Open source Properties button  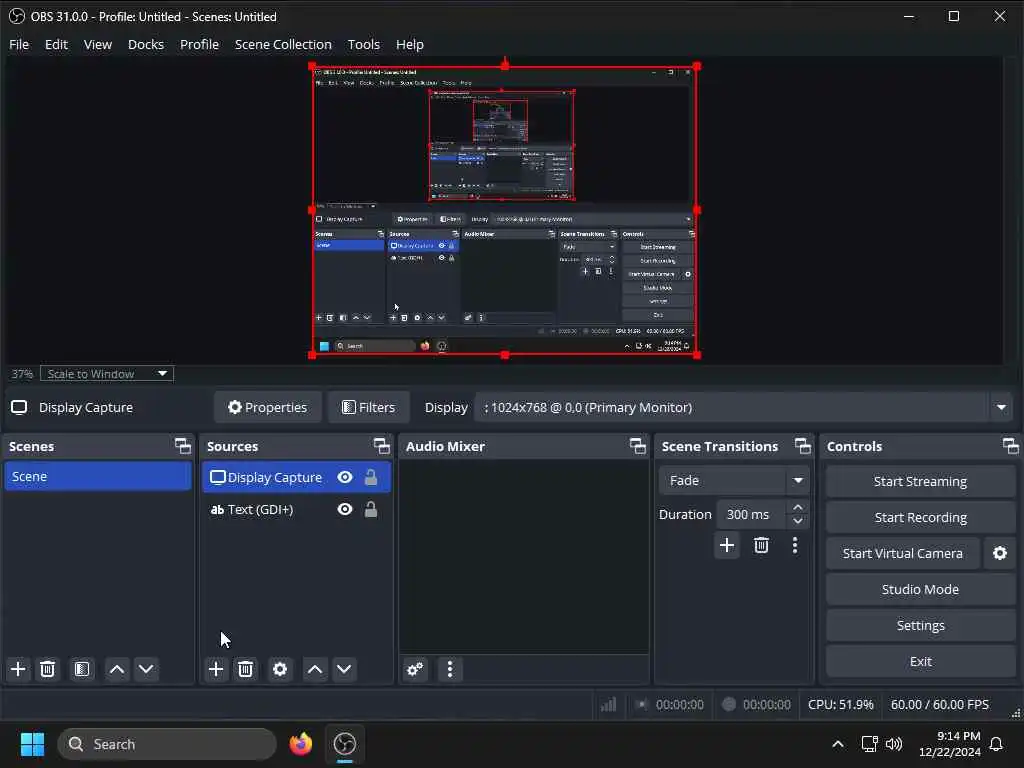click(268, 408)
